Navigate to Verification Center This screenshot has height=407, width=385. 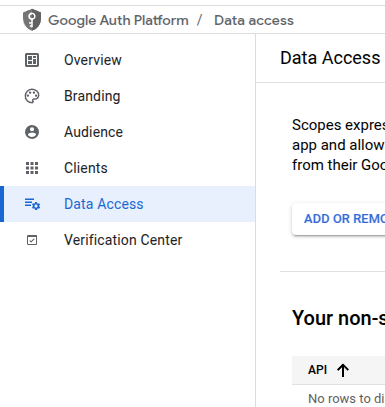pyautogui.click(x=128, y=240)
